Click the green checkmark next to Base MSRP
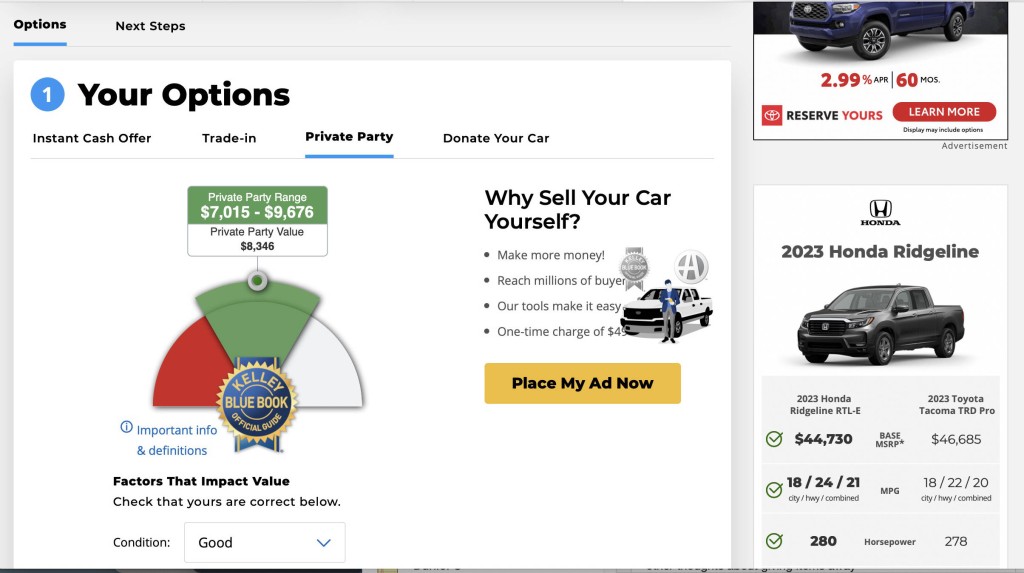This screenshot has width=1024, height=573. [x=774, y=438]
